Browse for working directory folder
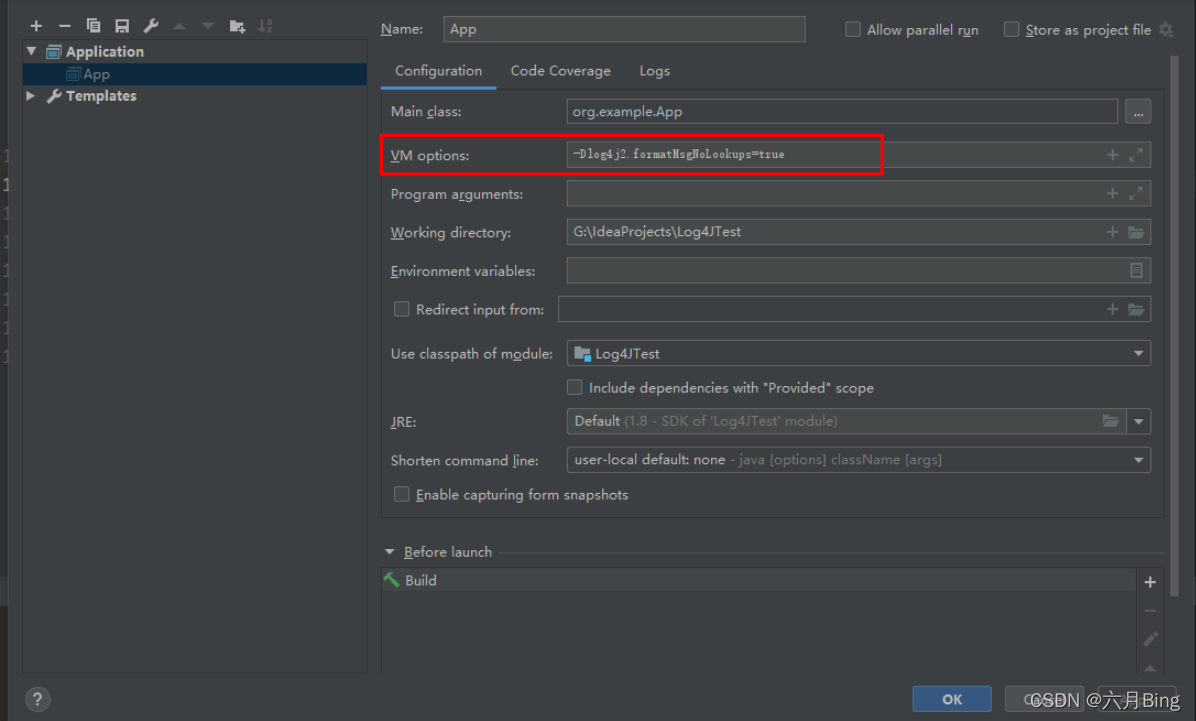This screenshot has width=1196, height=721. click(x=1136, y=232)
